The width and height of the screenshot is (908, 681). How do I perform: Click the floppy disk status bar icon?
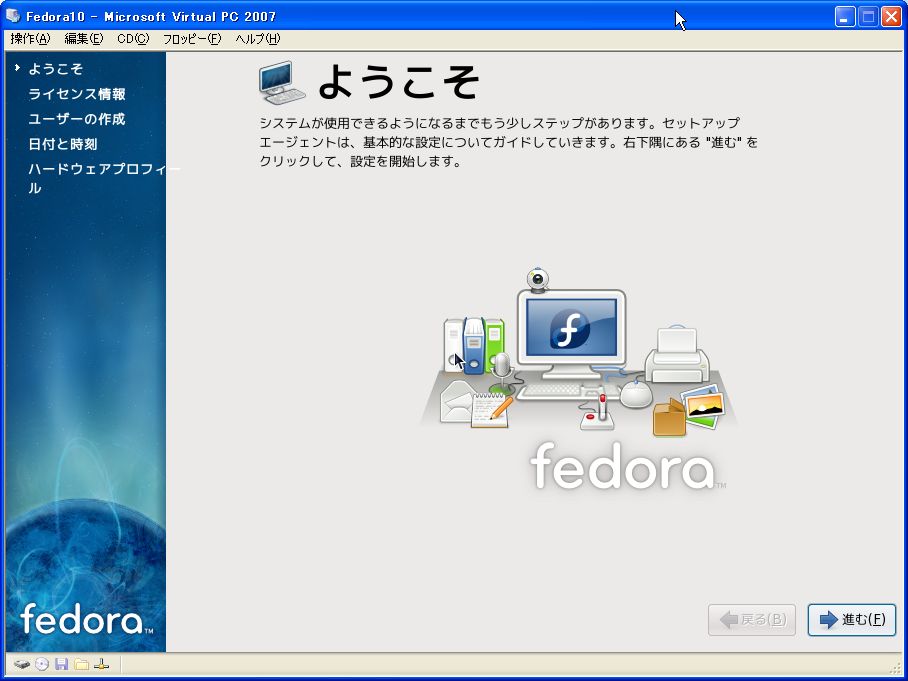(x=61, y=664)
